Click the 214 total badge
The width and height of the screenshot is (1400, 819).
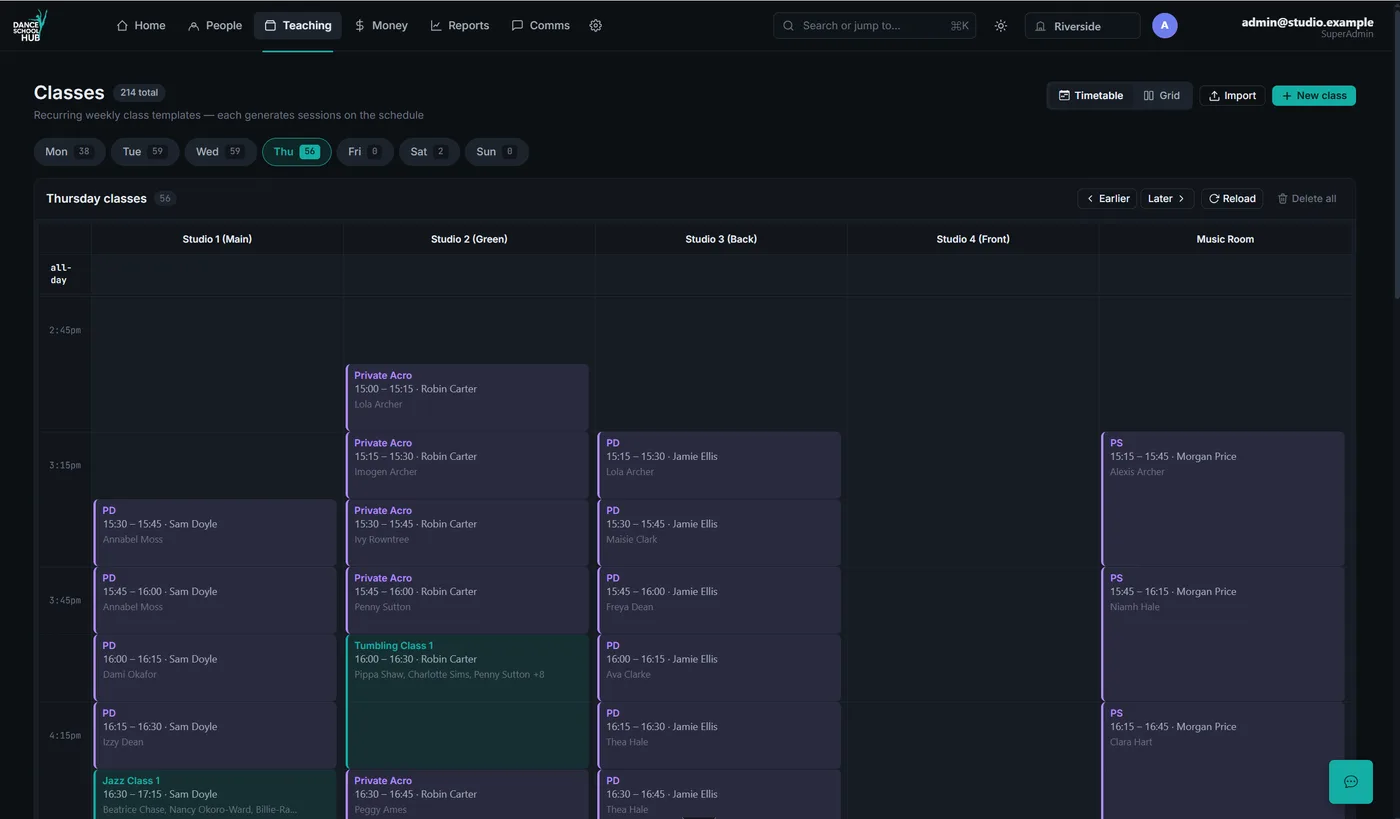click(139, 93)
